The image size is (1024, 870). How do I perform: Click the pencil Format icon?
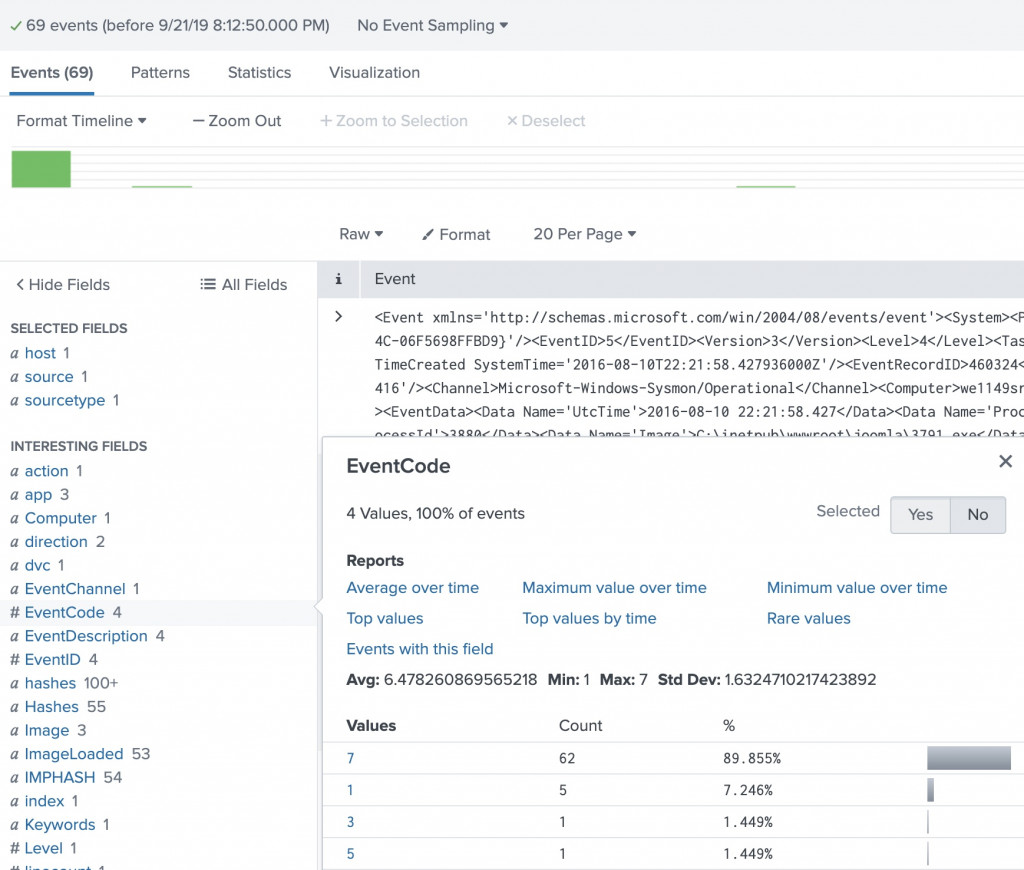click(429, 235)
